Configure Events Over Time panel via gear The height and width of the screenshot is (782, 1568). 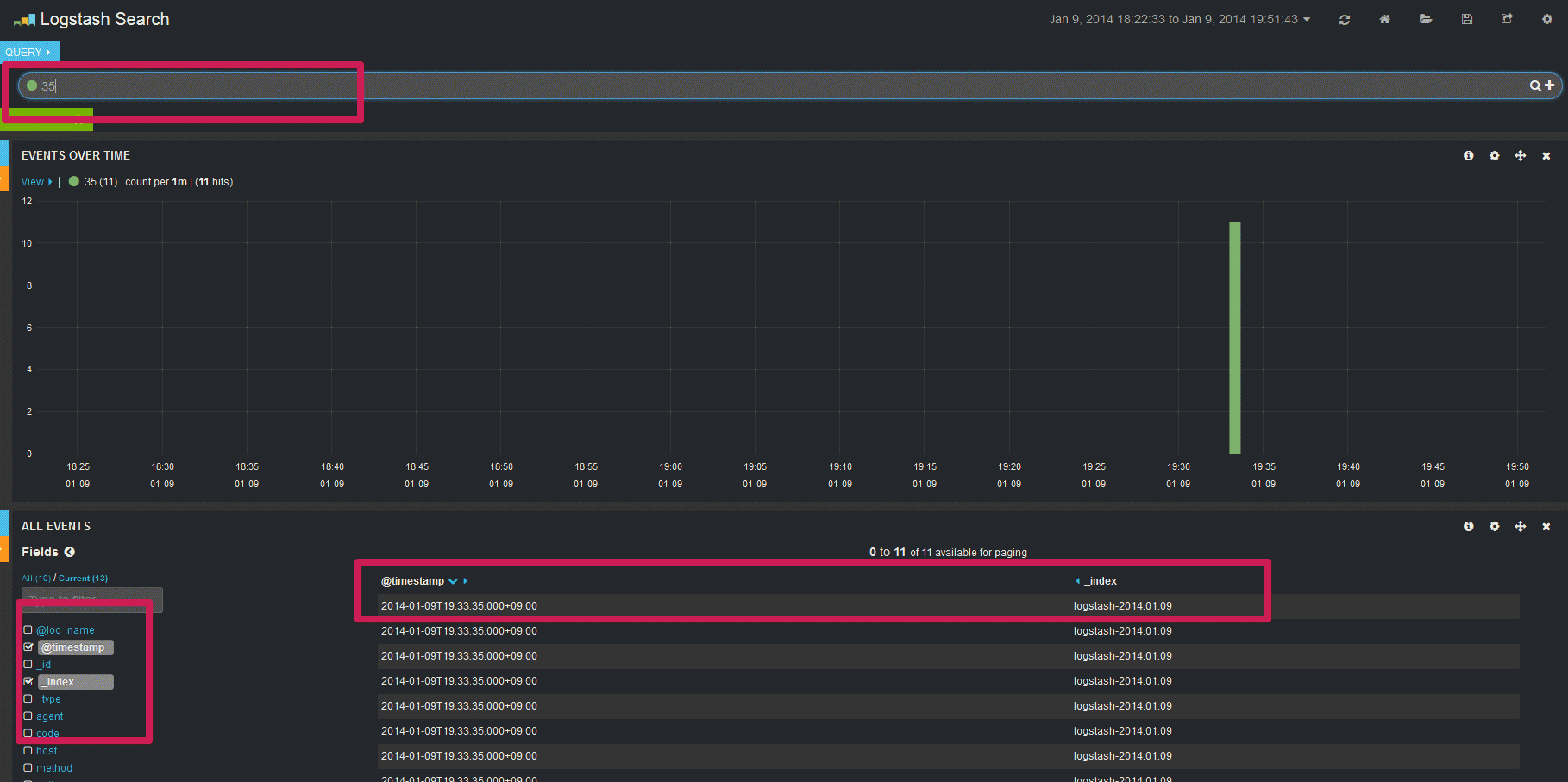click(1495, 155)
